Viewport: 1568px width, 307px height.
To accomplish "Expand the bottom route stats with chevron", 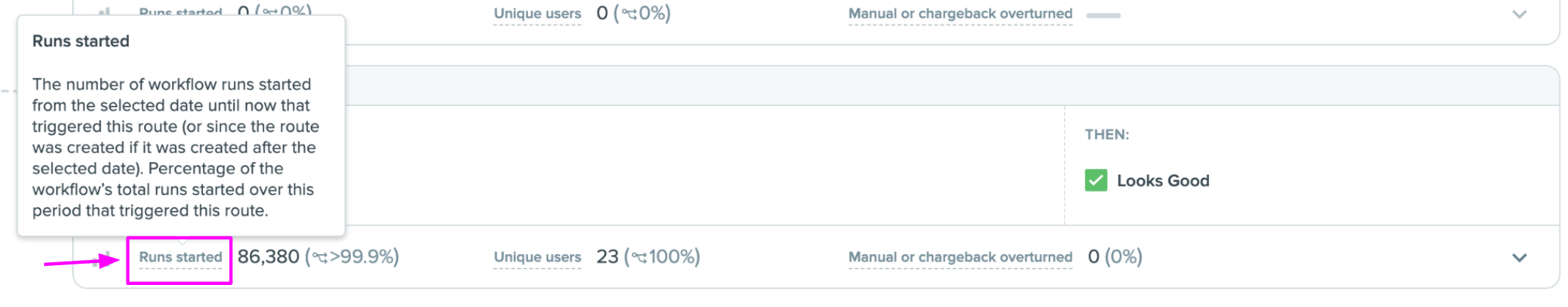I will [x=1519, y=258].
